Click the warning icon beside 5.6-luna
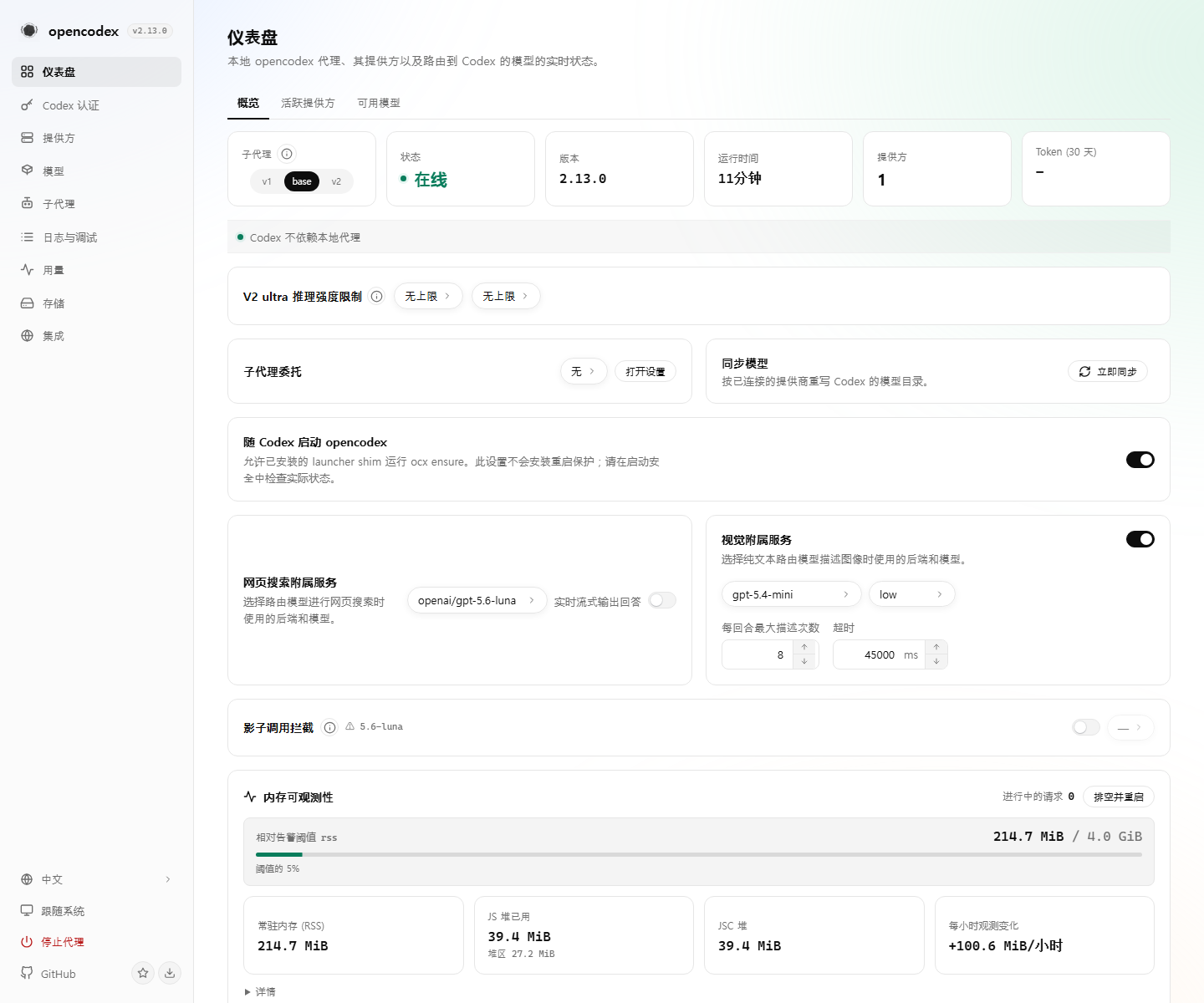The width and height of the screenshot is (1204, 1003). point(350,727)
